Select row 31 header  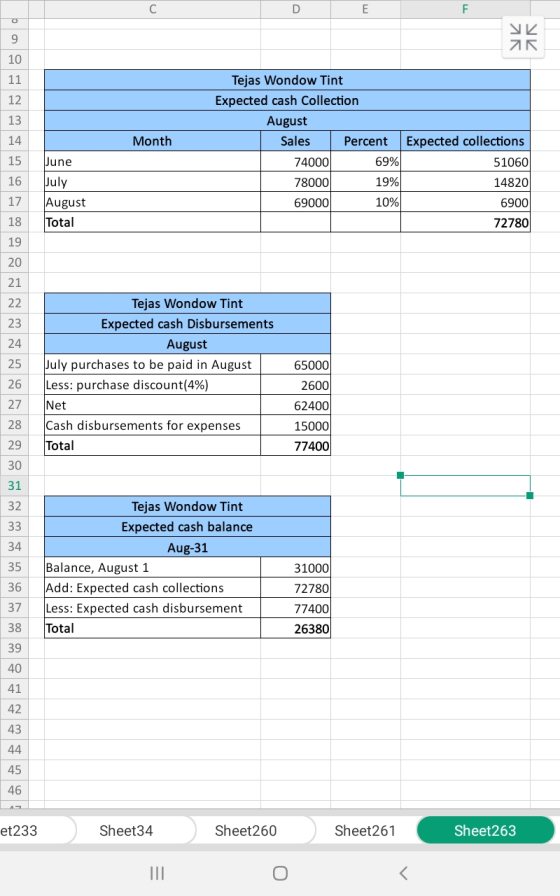click(x=14, y=486)
